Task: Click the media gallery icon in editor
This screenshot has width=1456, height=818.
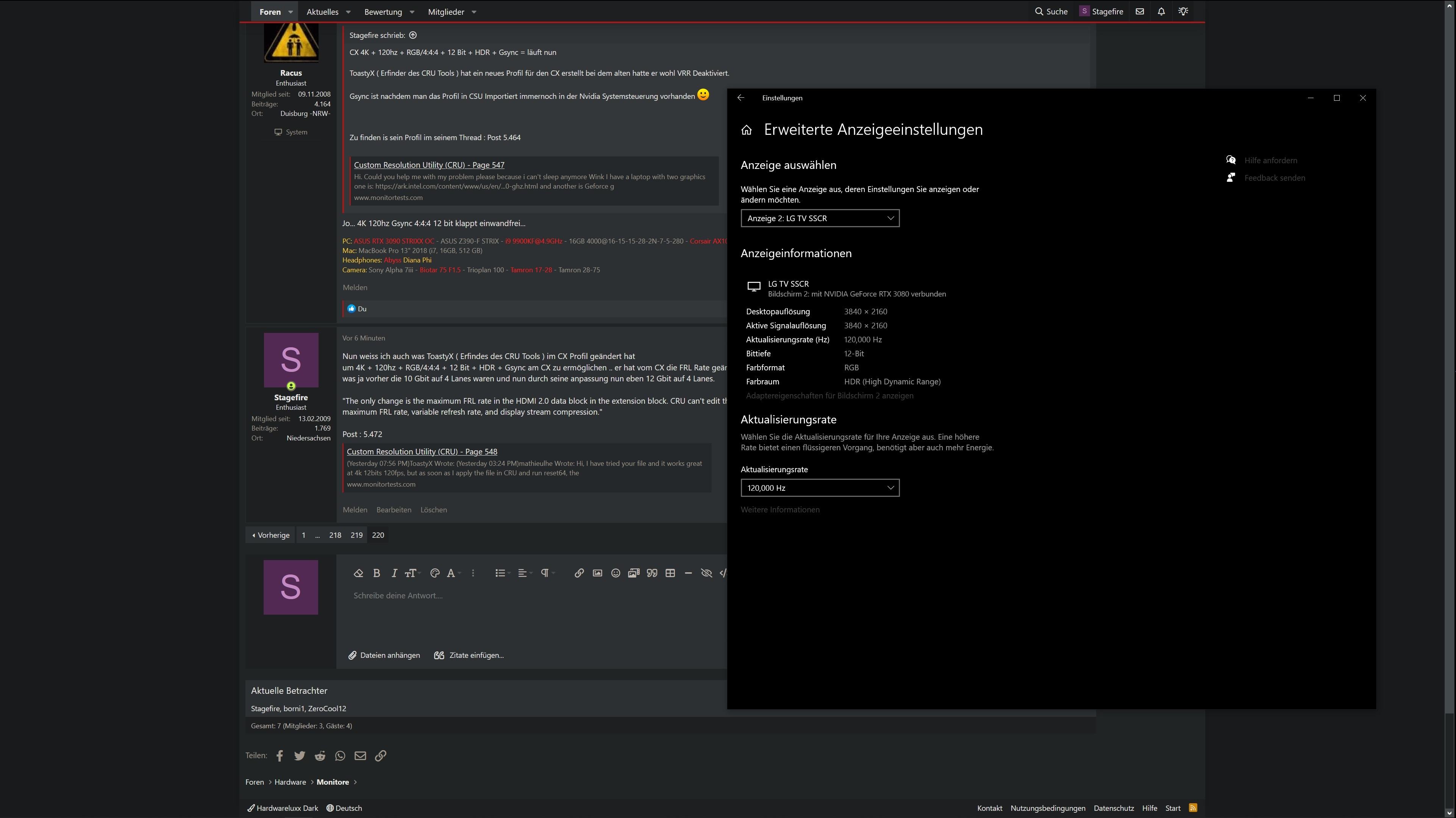Action: [x=634, y=573]
